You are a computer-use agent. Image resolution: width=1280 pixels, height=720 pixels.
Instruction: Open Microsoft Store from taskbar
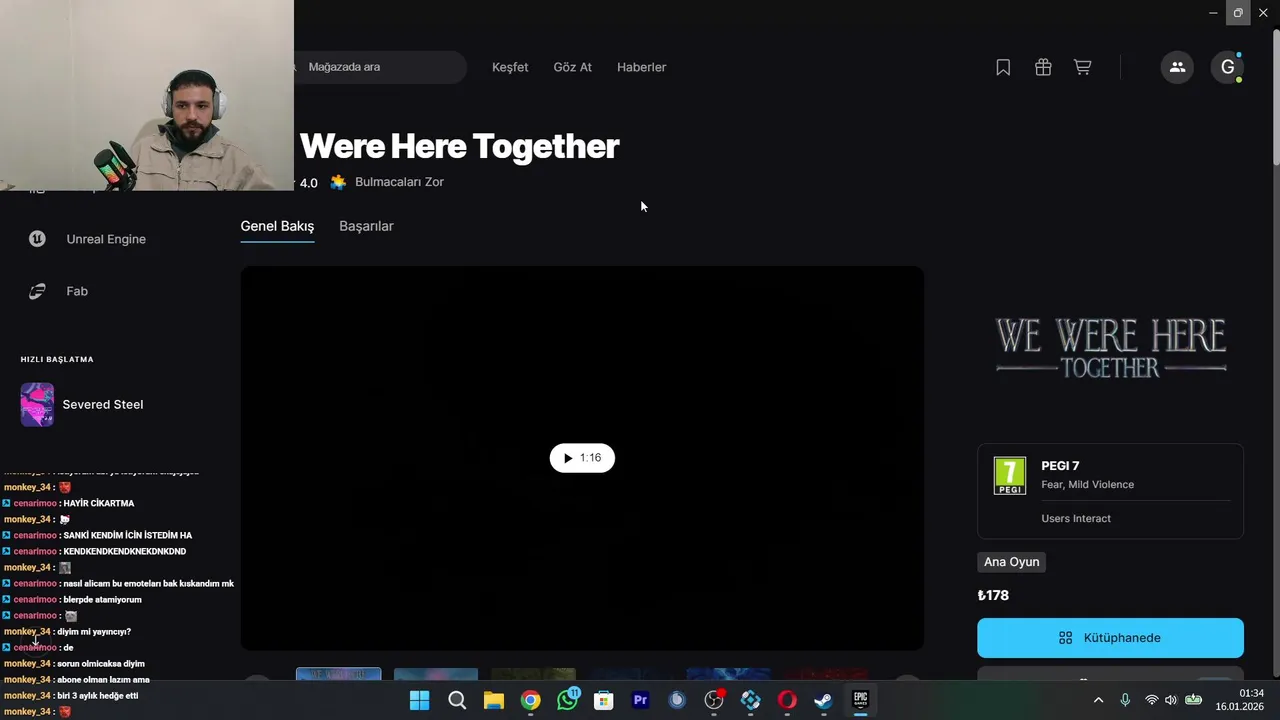(603, 700)
